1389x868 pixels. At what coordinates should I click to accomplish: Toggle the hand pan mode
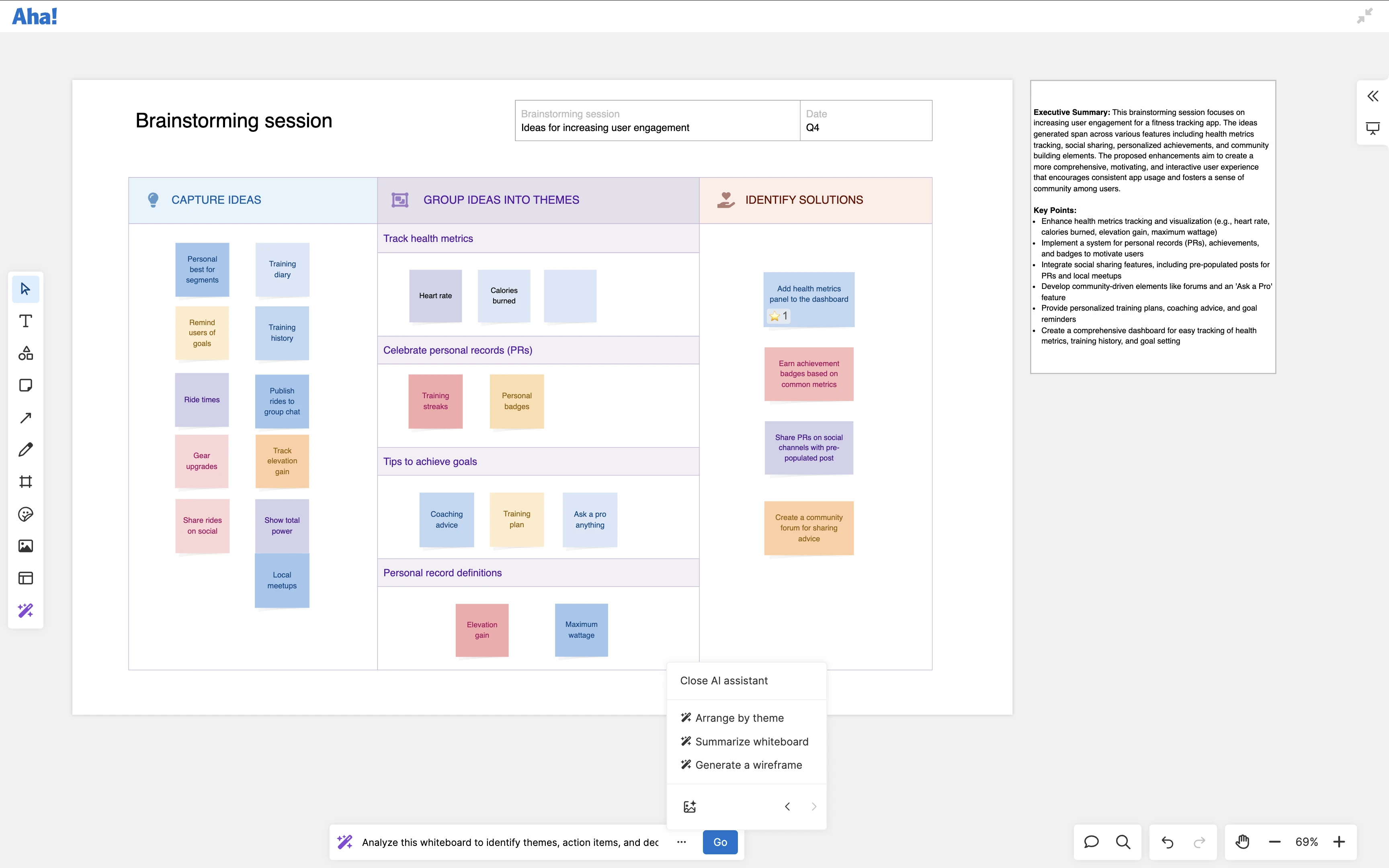point(1242,841)
